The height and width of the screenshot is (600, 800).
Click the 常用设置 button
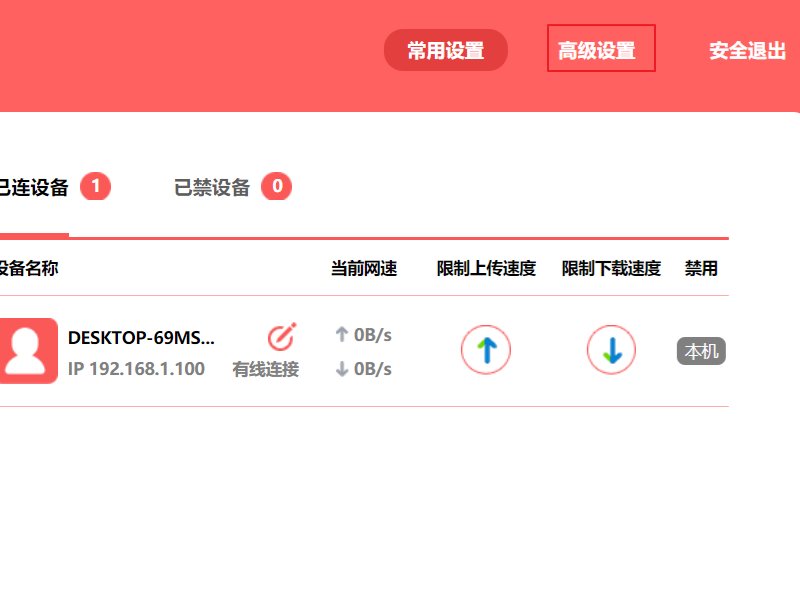coord(446,49)
